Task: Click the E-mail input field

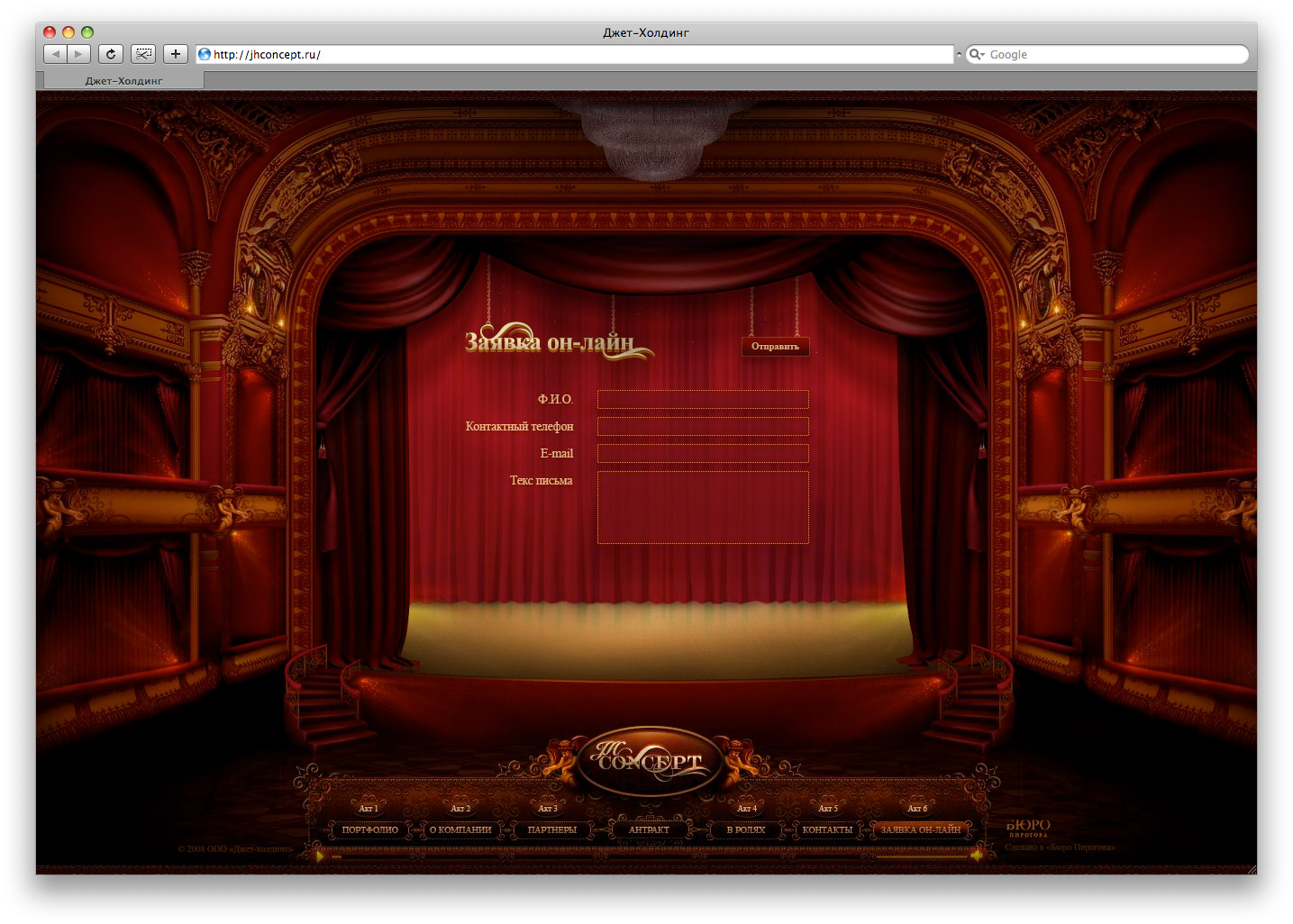Action: 703,453
